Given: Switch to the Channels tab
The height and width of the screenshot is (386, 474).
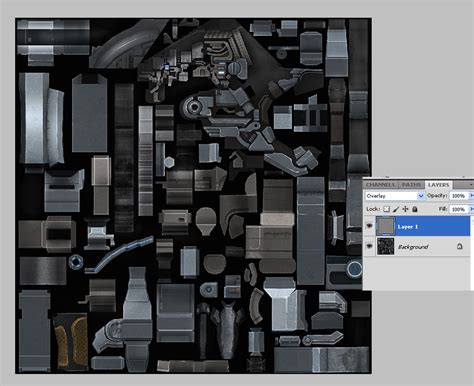Looking at the screenshot, I should 380,185.
